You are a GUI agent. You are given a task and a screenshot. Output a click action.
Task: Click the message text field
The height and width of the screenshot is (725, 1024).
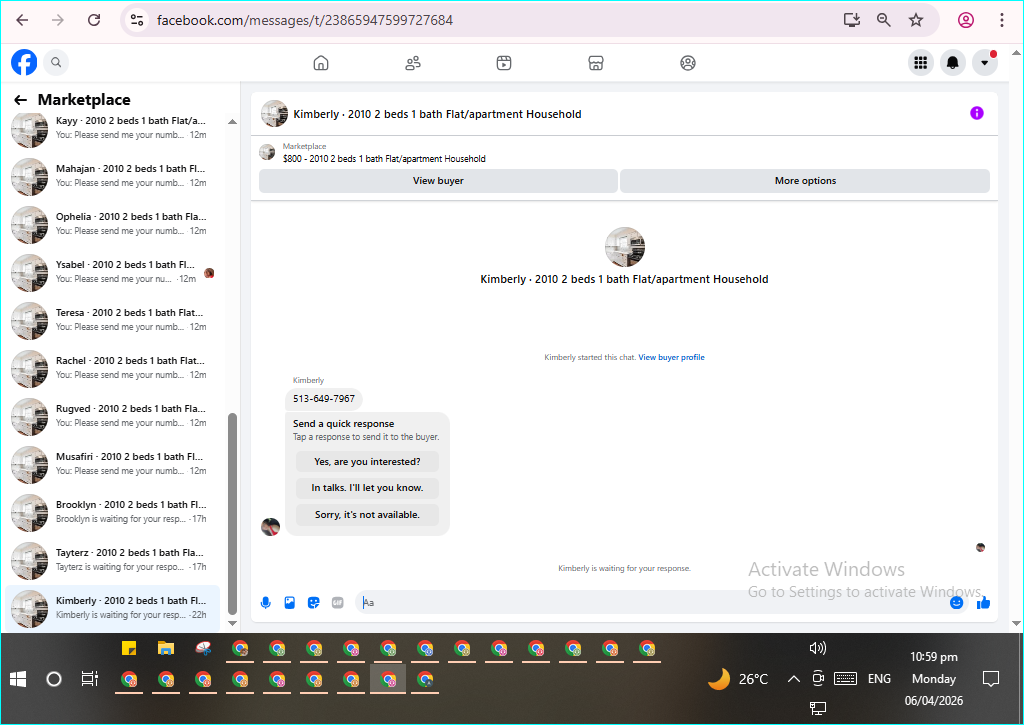653,602
